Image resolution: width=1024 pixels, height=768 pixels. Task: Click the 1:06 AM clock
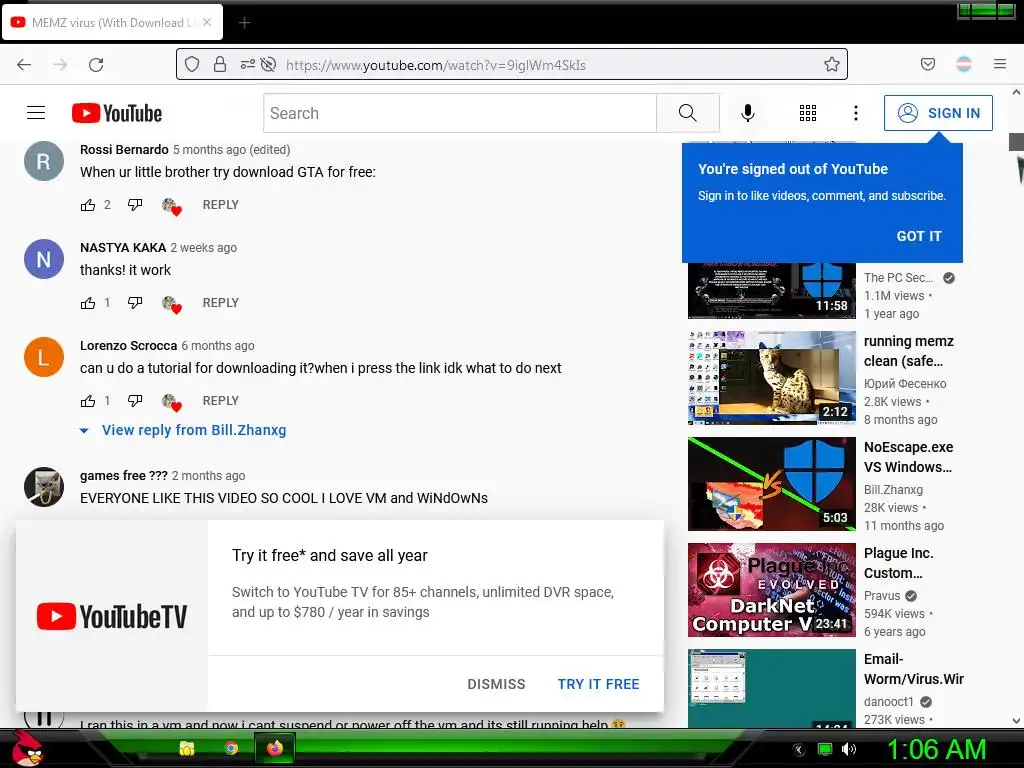pyautogui.click(x=936, y=749)
